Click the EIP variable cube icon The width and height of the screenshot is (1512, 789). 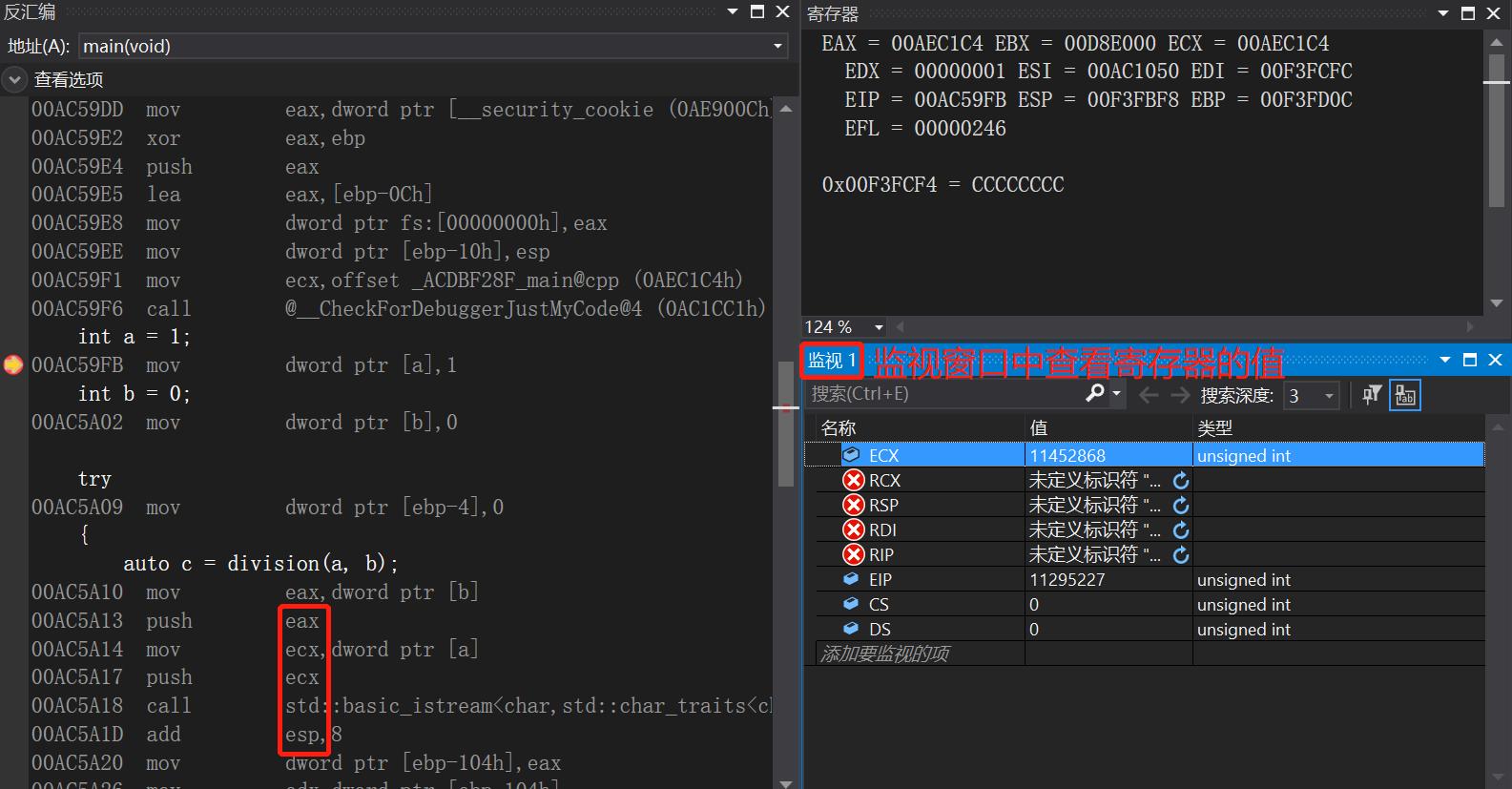coord(851,579)
